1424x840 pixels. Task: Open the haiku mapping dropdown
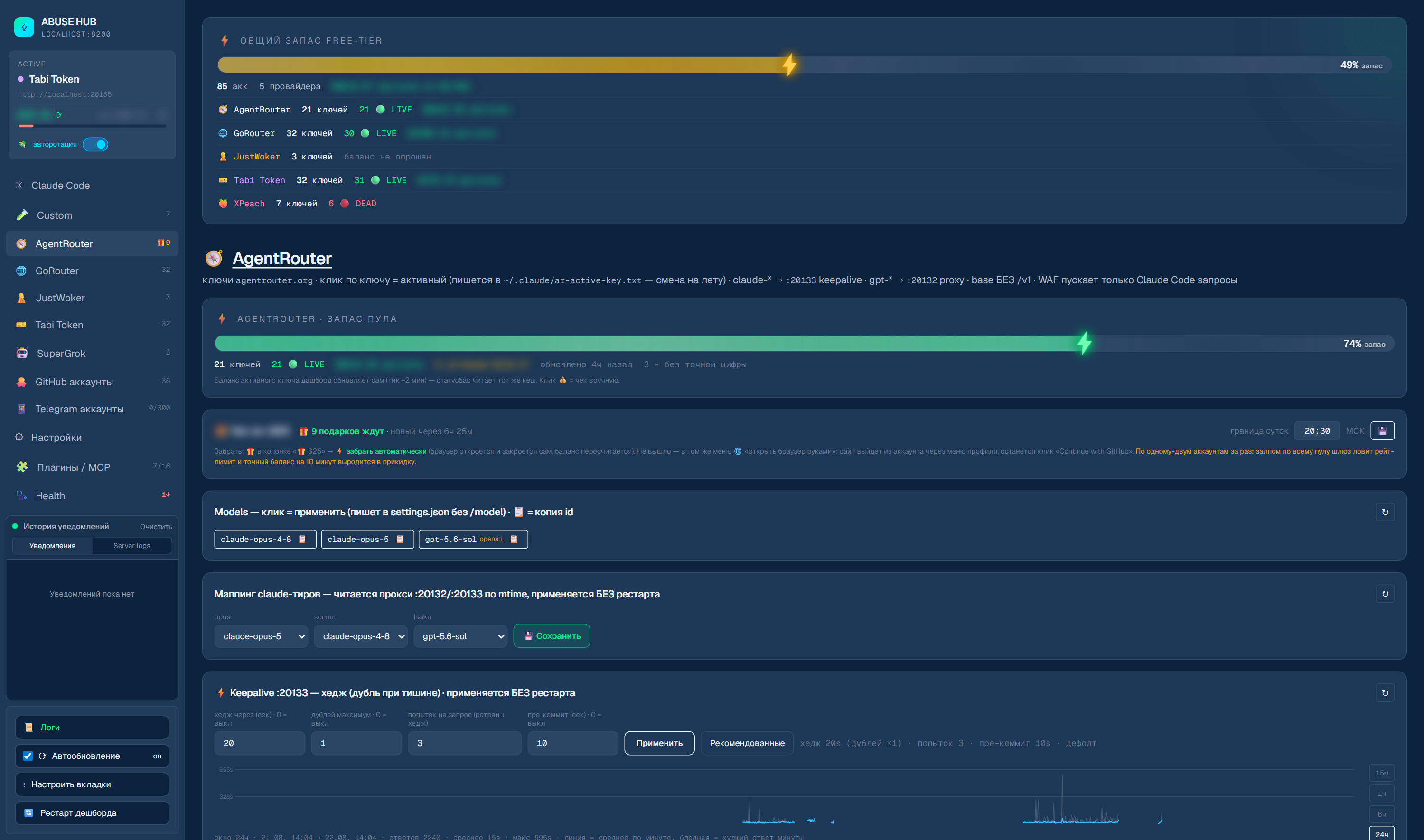(x=460, y=636)
